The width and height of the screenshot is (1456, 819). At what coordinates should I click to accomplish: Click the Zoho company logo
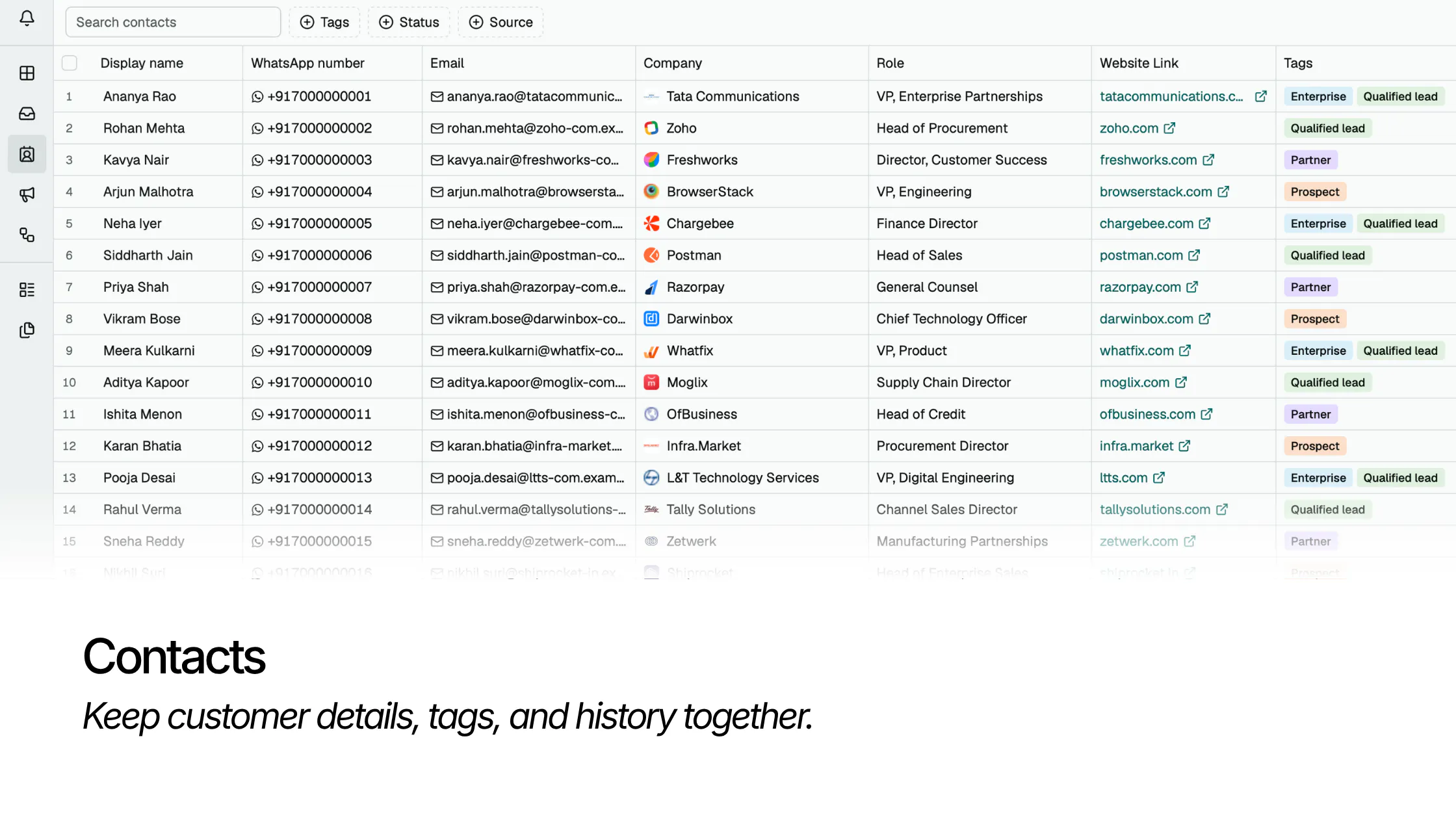(x=651, y=128)
